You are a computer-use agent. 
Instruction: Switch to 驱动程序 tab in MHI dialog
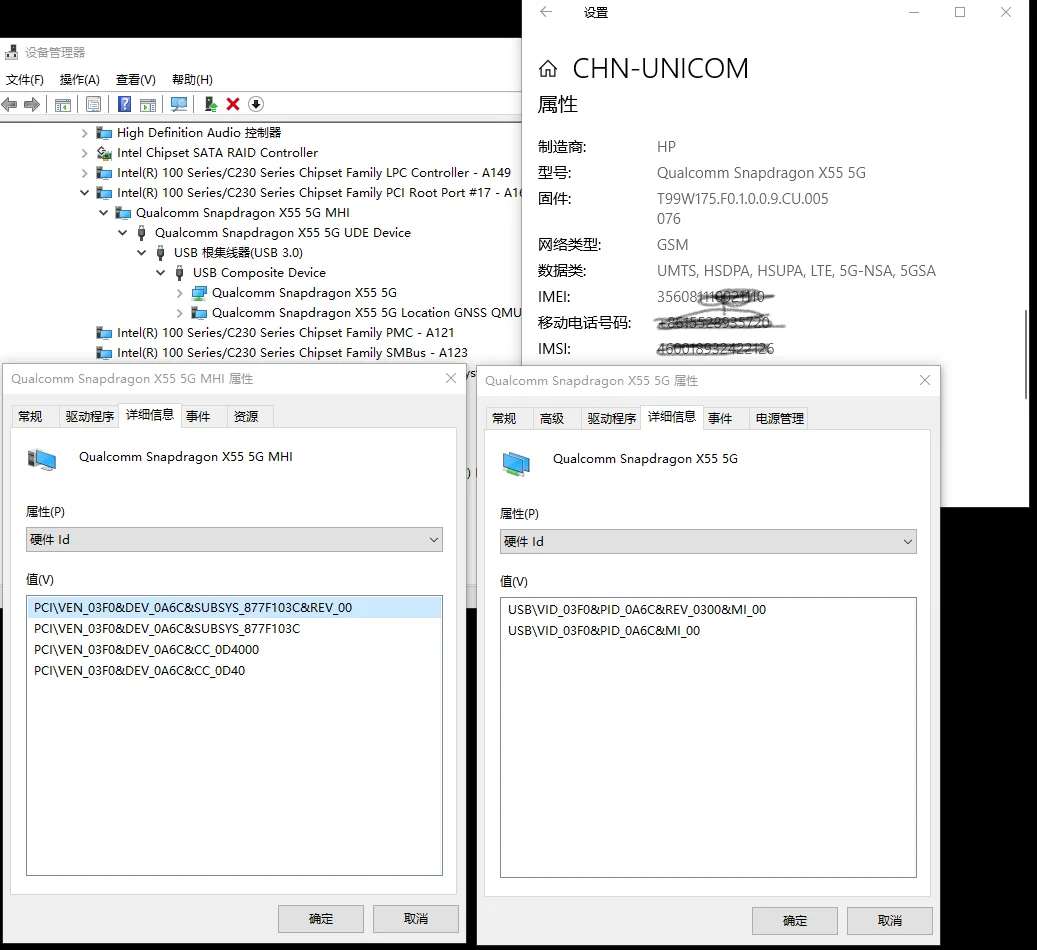pos(89,417)
